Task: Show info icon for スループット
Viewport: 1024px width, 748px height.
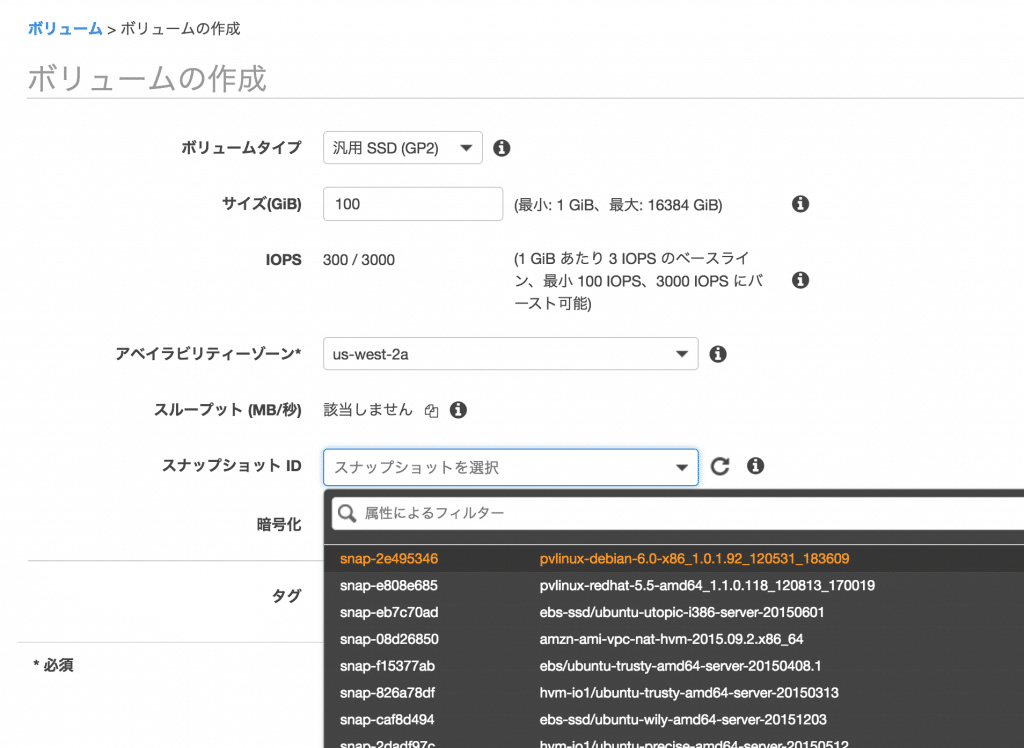Action: [x=458, y=410]
